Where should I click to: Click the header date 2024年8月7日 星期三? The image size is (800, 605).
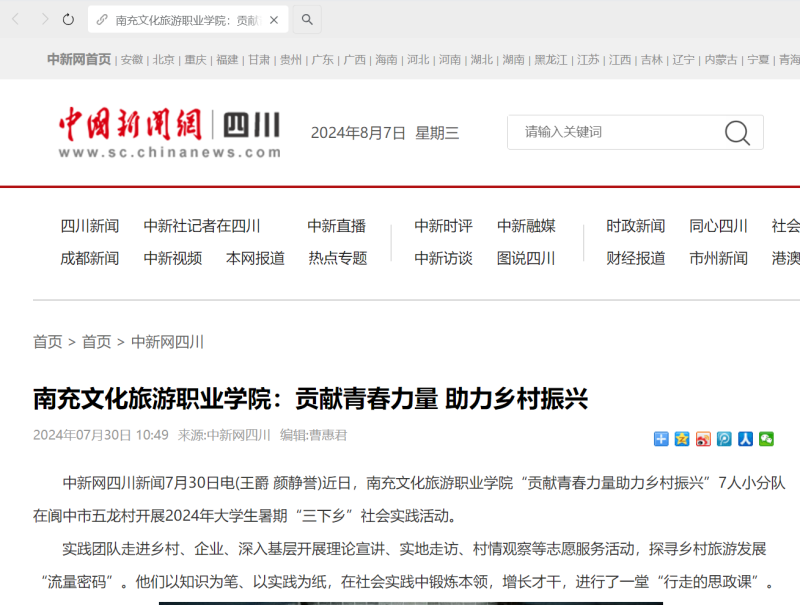[x=385, y=133]
